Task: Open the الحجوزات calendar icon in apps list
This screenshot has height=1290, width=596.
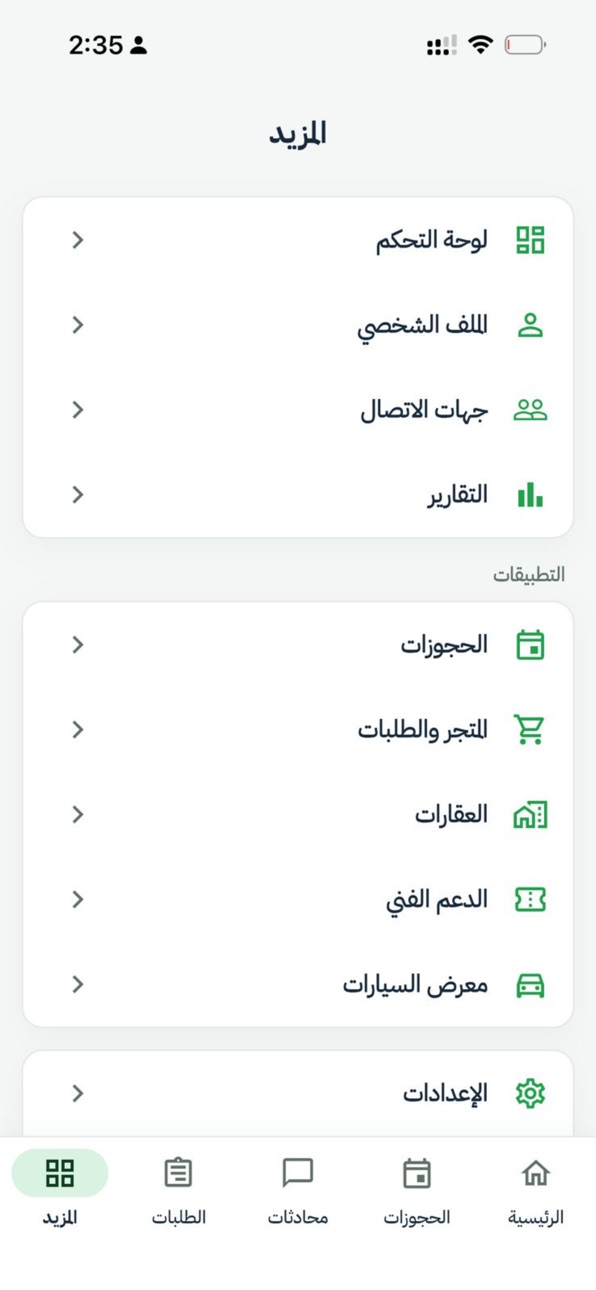Action: coord(530,645)
